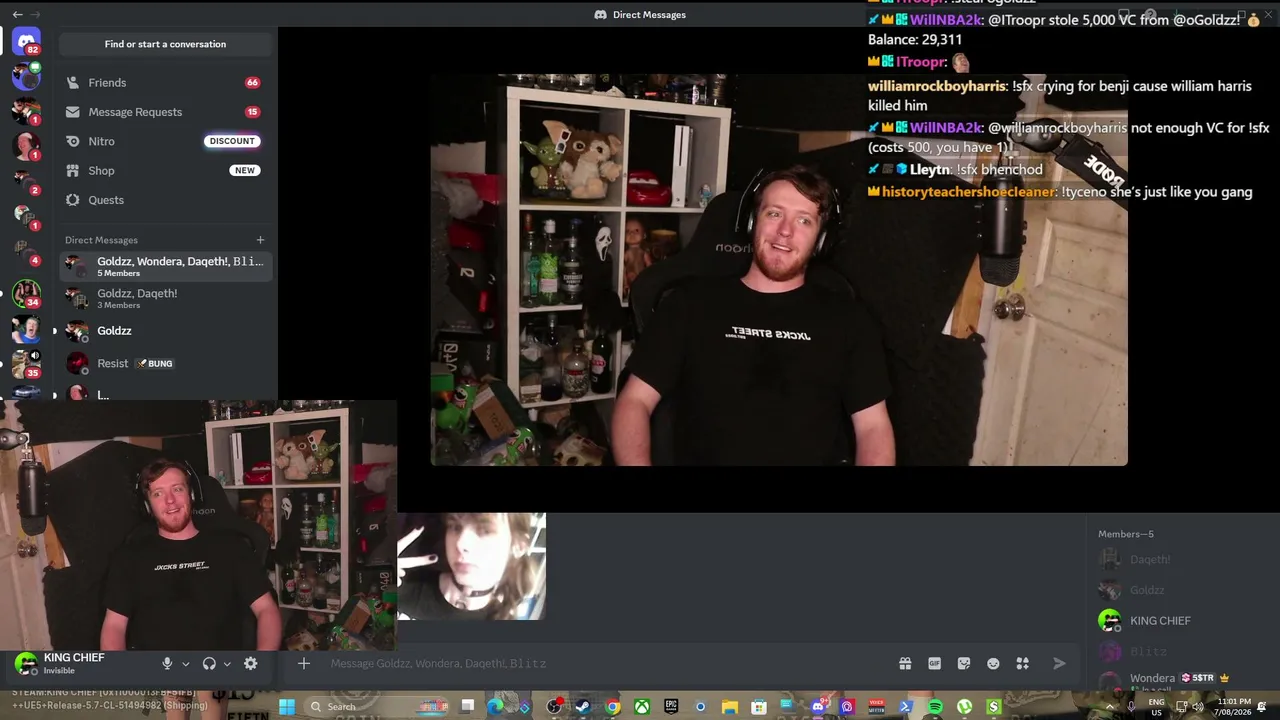1280x720 pixels.
Task: Open ENG US language switcher
Action: click(1157, 707)
